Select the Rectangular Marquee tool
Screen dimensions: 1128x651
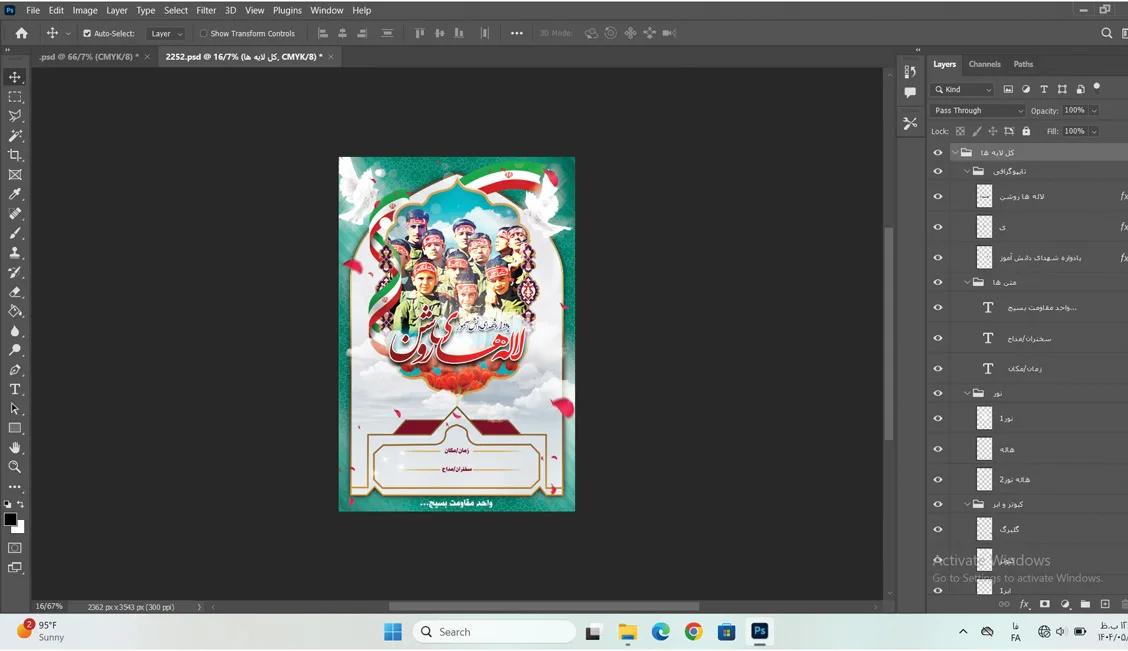point(14,96)
